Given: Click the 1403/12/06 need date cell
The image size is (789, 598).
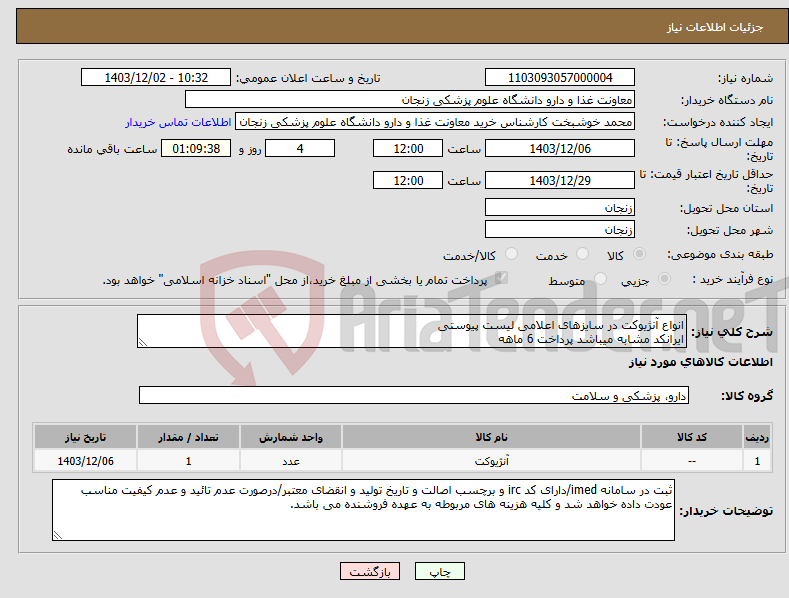Looking at the screenshot, I should coord(85,461).
